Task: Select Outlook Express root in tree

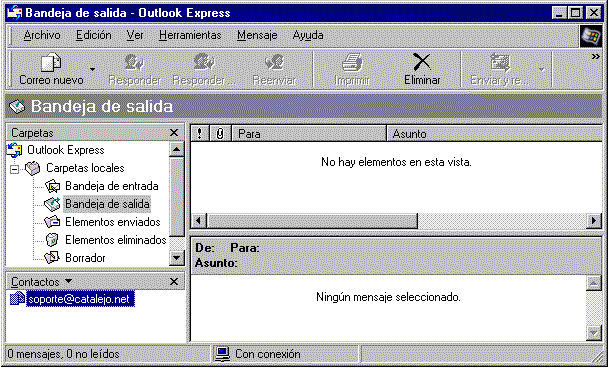Action: (x=66, y=150)
